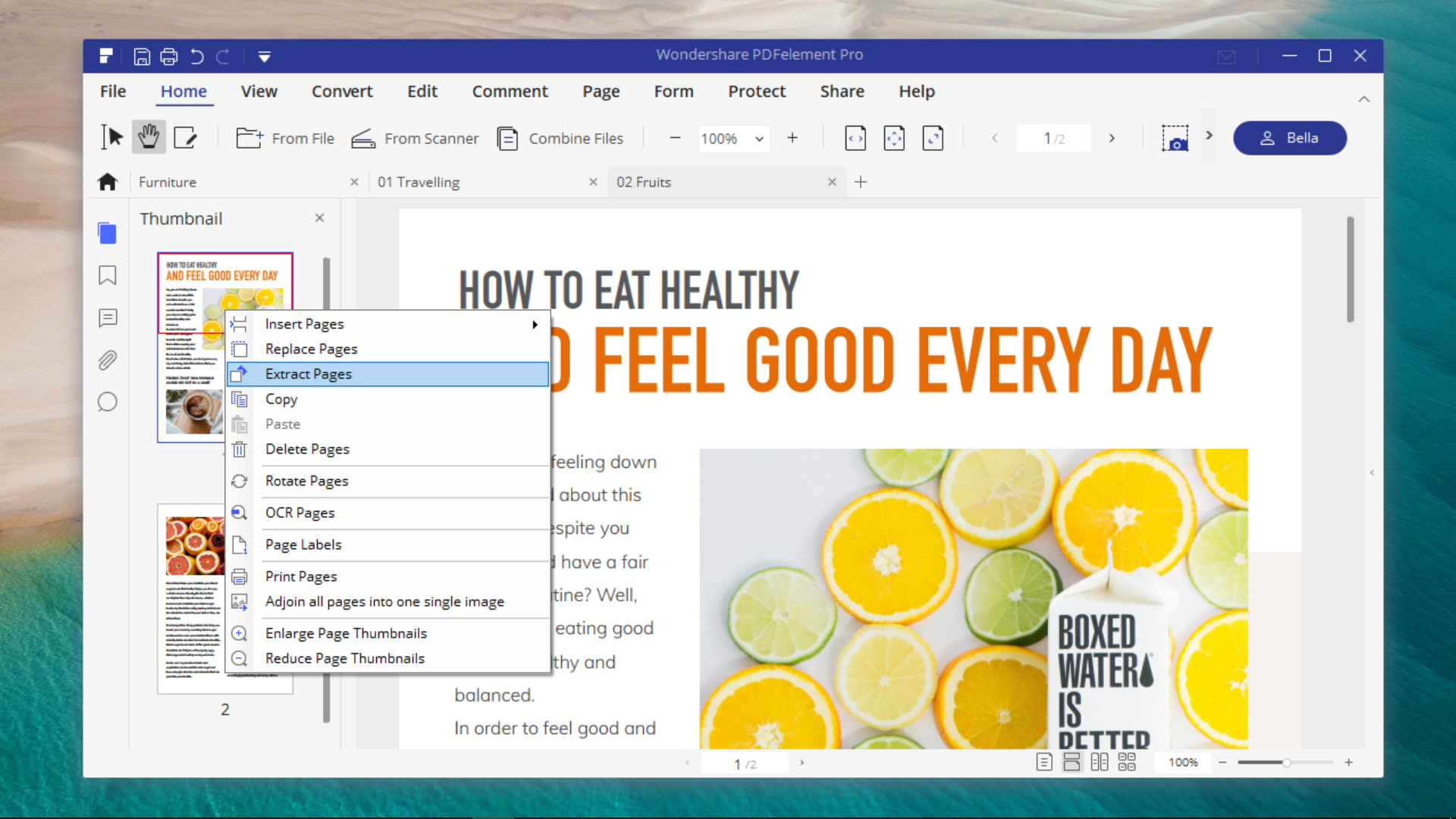The height and width of the screenshot is (819, 1456).
Task: Click the Attachment panel icon
Action: 107,358
